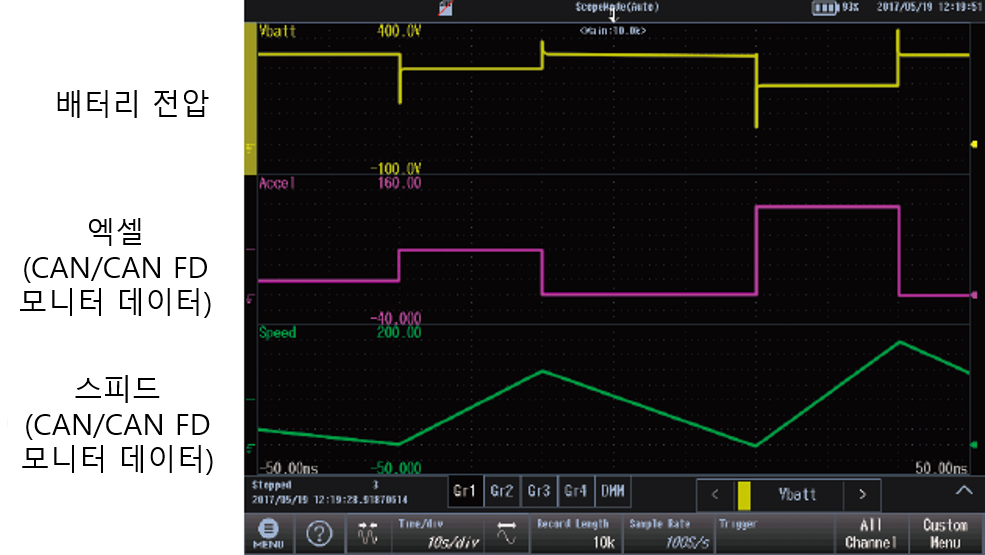
Task: Expand the time axis using the wide waveform icon
Action: point(506,534)
